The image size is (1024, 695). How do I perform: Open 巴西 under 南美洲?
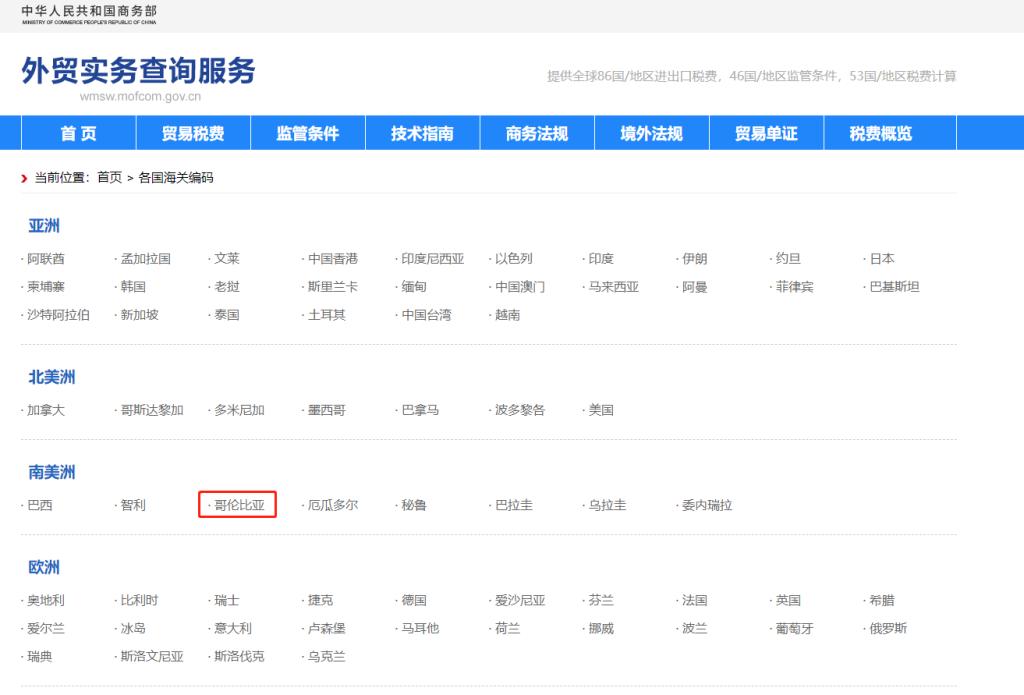click(x=39, y=505)
